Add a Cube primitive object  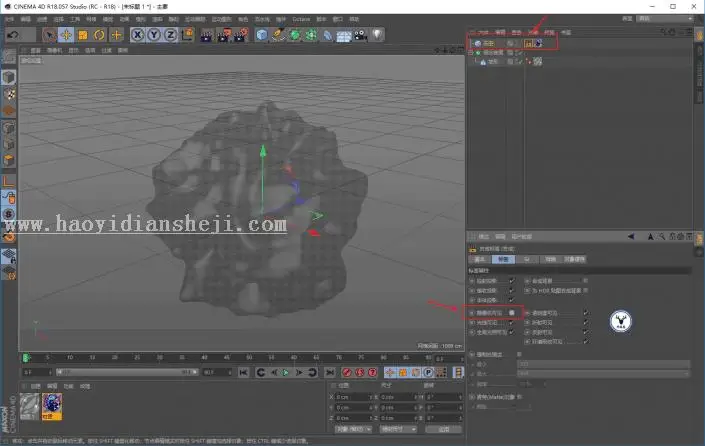tap(262, 35)
